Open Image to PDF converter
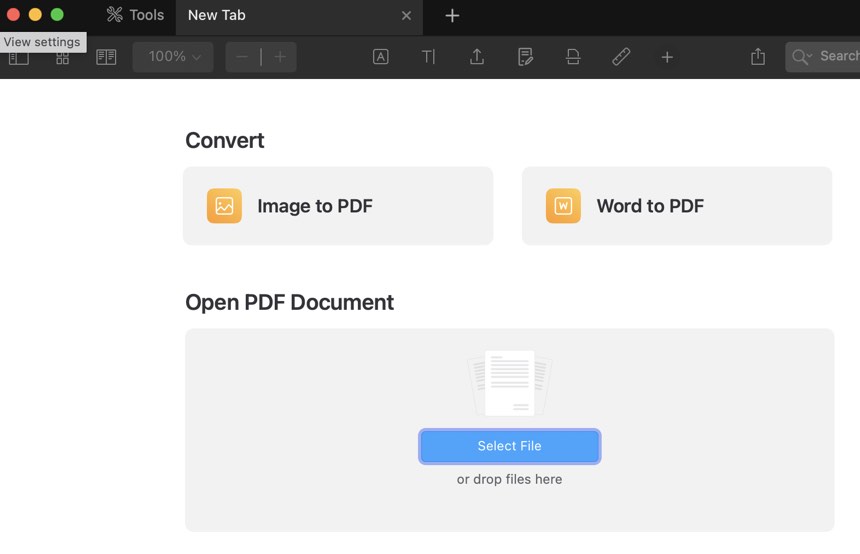Screen dimensions: 860x554 [338, 206]
